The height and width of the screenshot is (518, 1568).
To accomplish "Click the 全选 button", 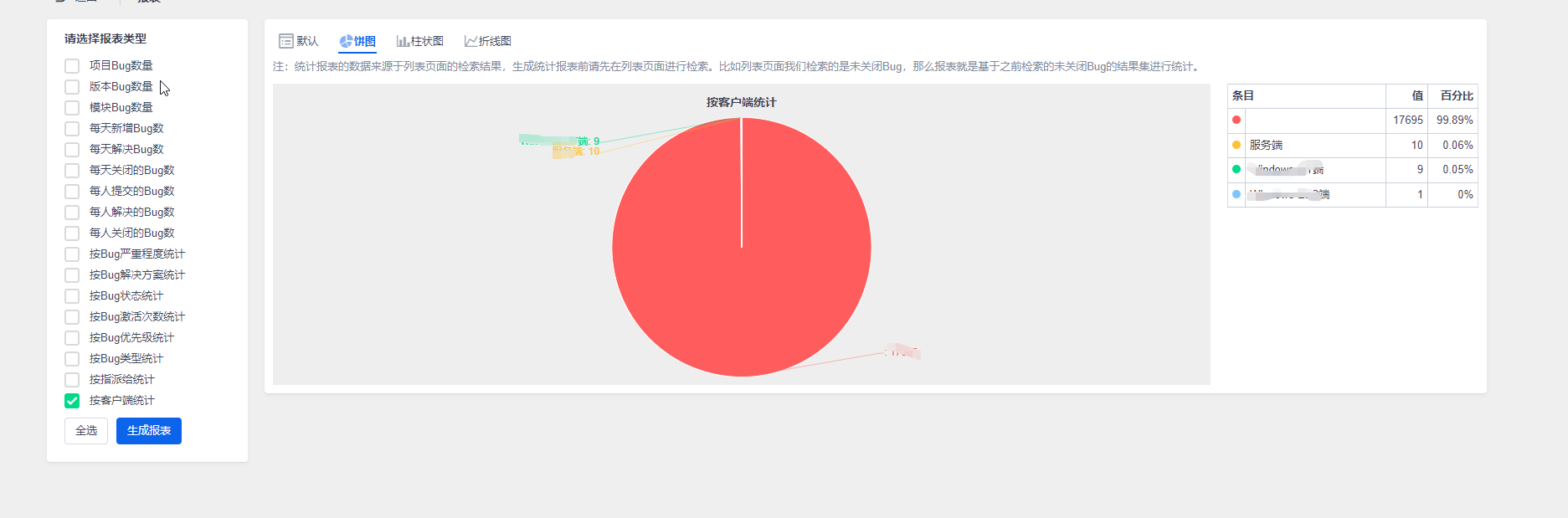I will click(x=86, y=431).
